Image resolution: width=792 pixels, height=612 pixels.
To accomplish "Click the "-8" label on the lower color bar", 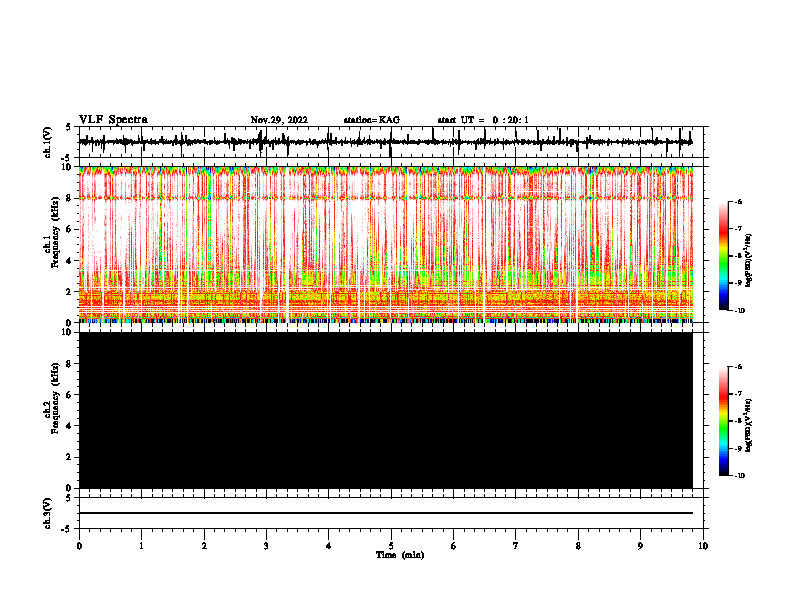I will 738,421.
